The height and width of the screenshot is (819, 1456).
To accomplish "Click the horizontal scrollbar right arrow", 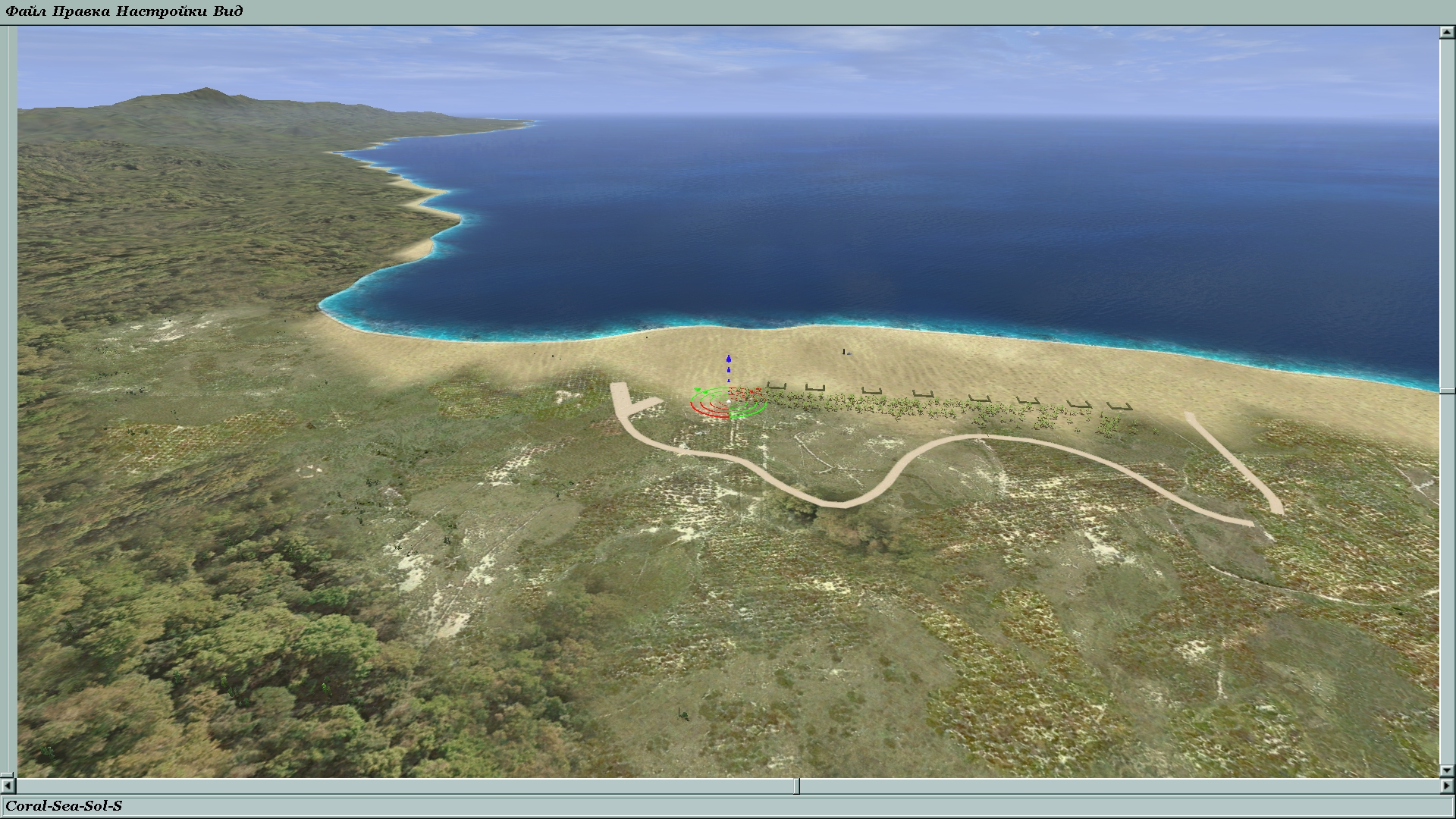I will click(x=1446, y=786).
